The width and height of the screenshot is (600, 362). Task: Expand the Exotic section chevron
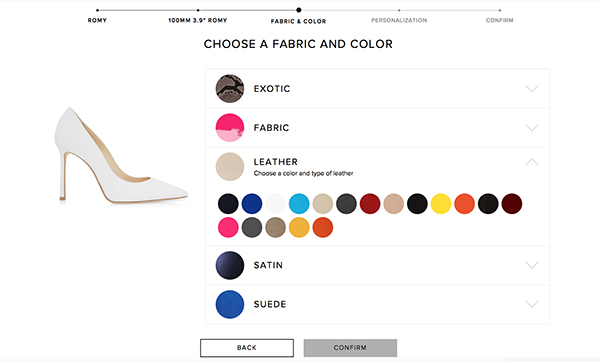[x=532, y=88]
